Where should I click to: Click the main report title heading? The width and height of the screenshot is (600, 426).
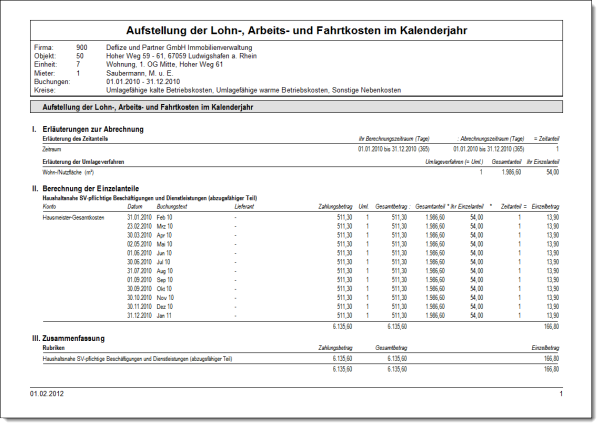[297, 30]
